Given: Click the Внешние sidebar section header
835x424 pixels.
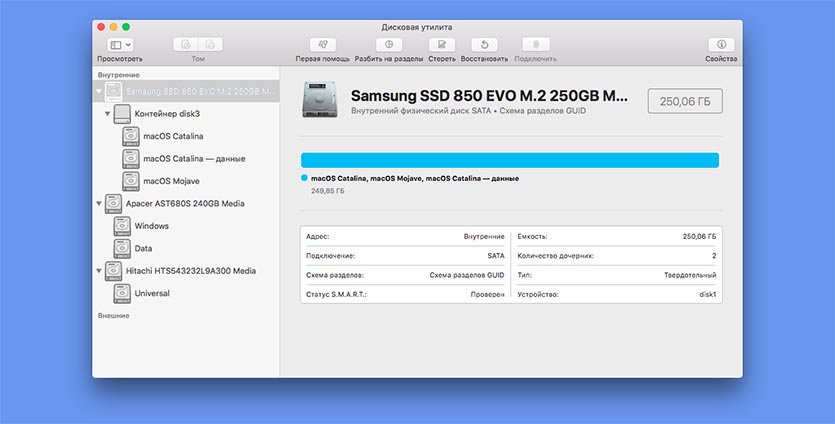Looking at the screenshot, I should pyautogui.click(x=113, y=315).
